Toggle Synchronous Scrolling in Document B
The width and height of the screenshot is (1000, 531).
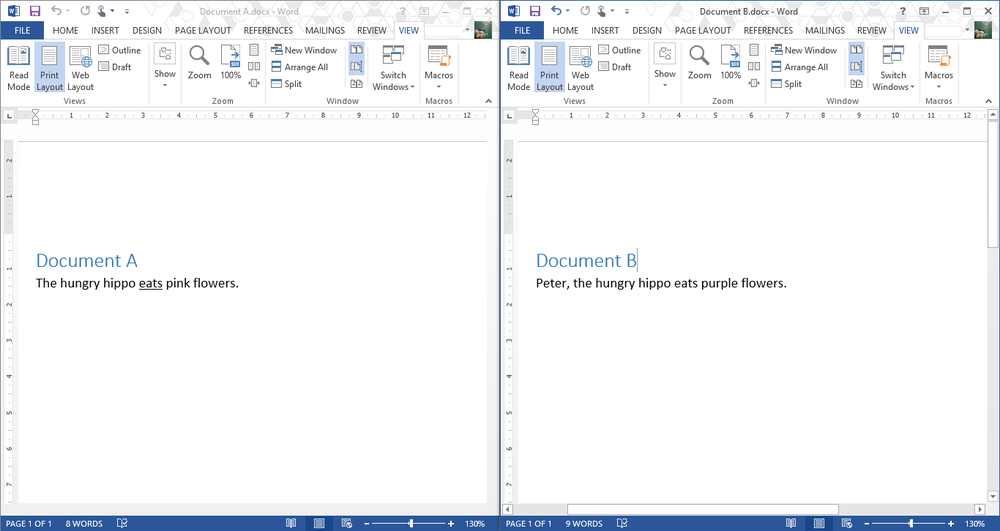coord(857,66)
